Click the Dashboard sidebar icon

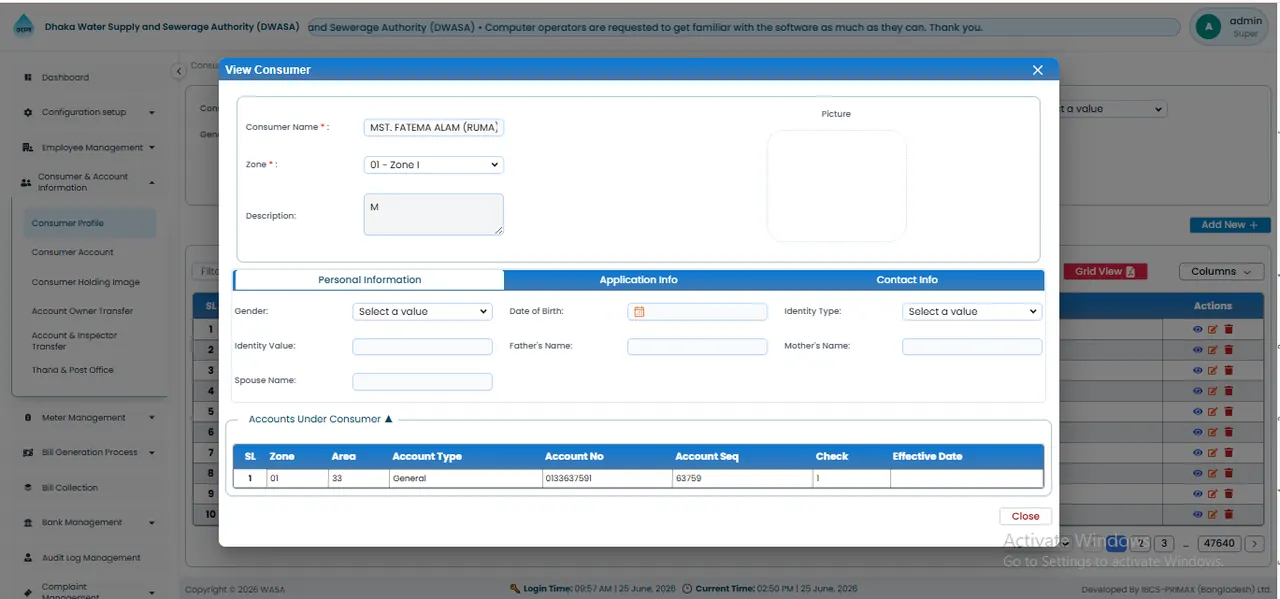(x=28, y=77)
